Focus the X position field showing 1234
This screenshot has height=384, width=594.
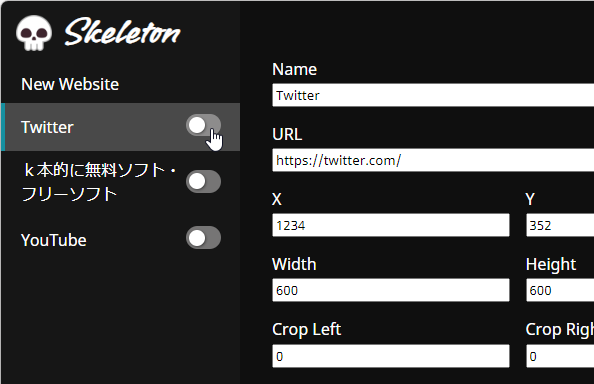[x=391, y=225]
